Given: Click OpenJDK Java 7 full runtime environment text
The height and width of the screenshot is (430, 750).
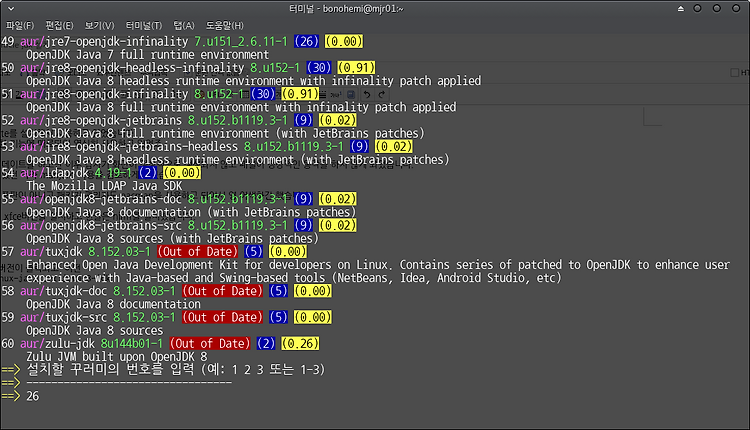Looking at the screenshot, I should point(148,55).
